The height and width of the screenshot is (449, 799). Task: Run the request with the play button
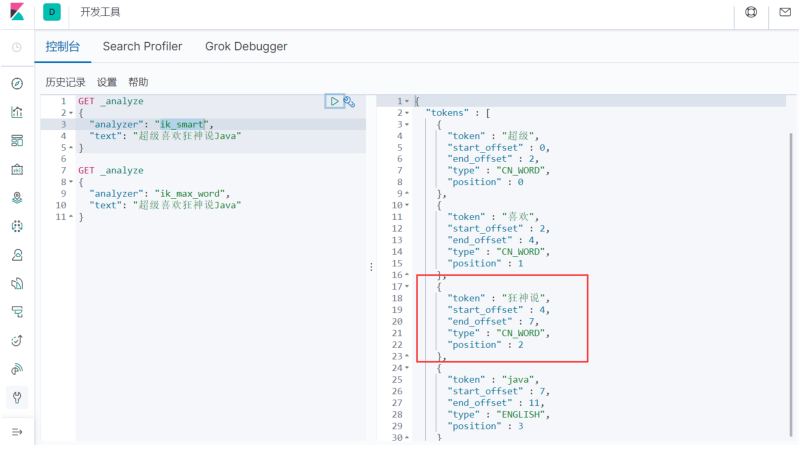(x=333, y=101)
